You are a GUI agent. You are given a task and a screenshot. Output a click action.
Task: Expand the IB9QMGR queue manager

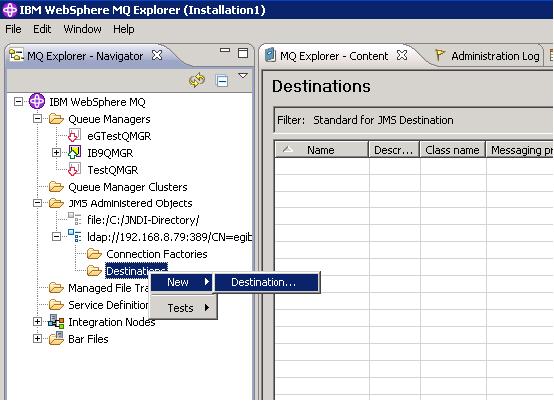[x=56, y=153]
